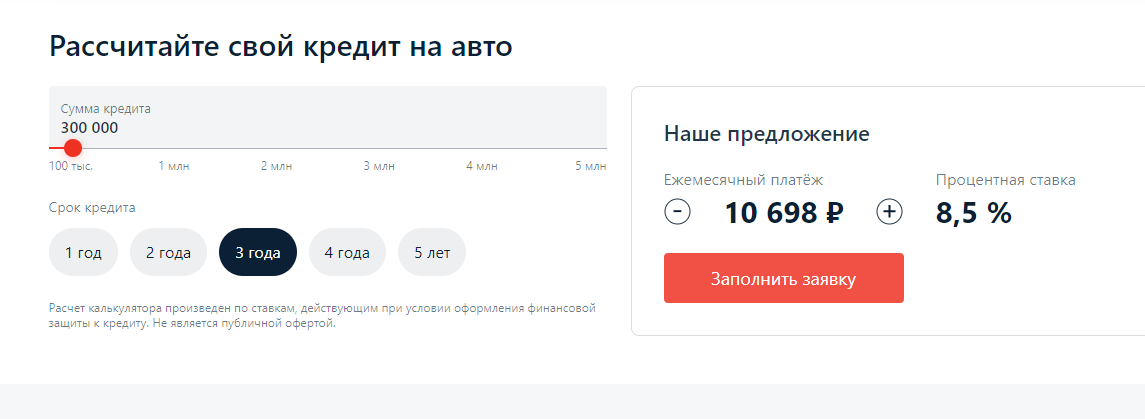Pick the 4 года loan term
Viewport: 1145px width, 419px height.
pyautogui.click(x=347, y=252)
